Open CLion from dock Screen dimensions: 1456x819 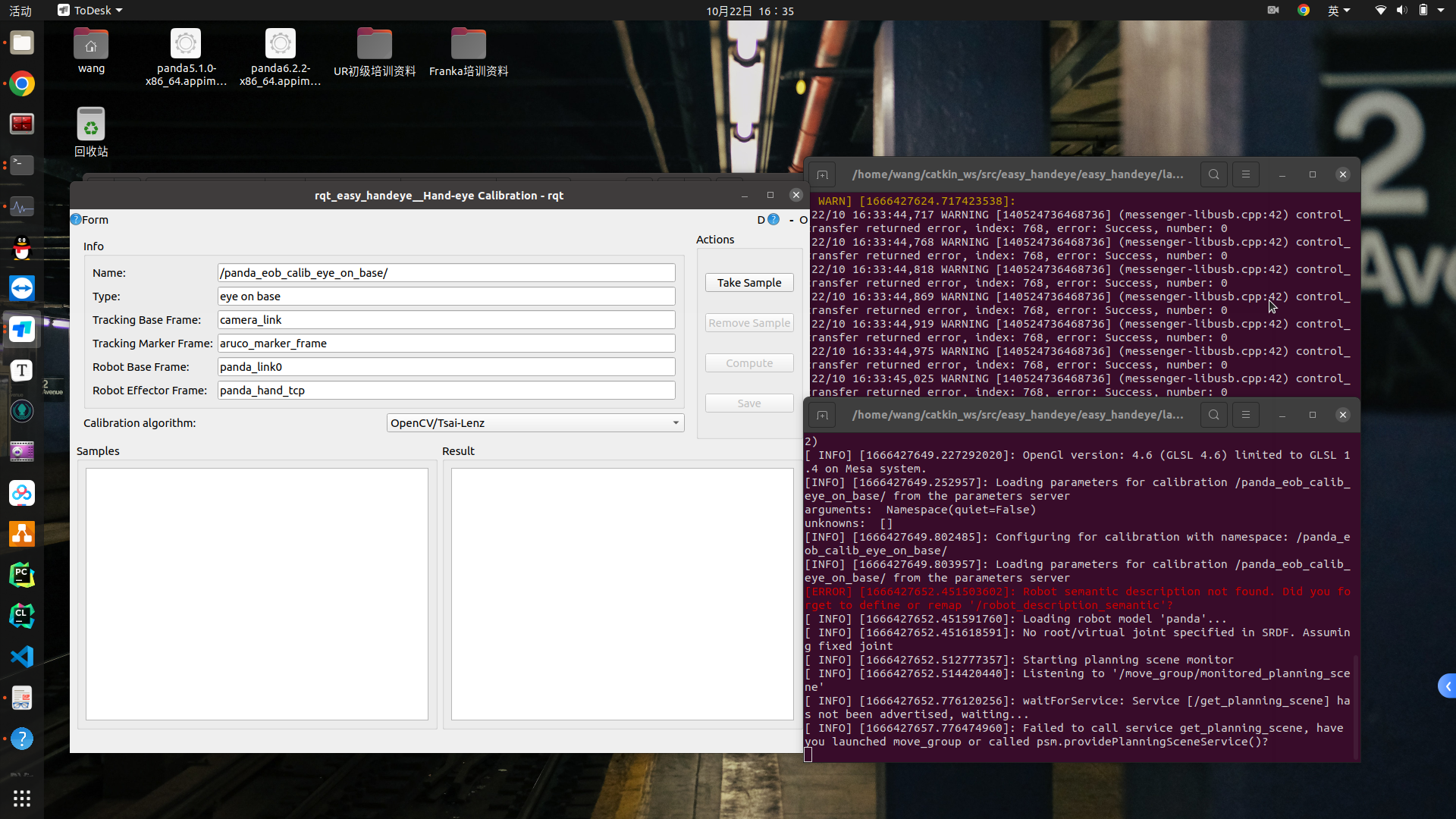tap(22, 616)
